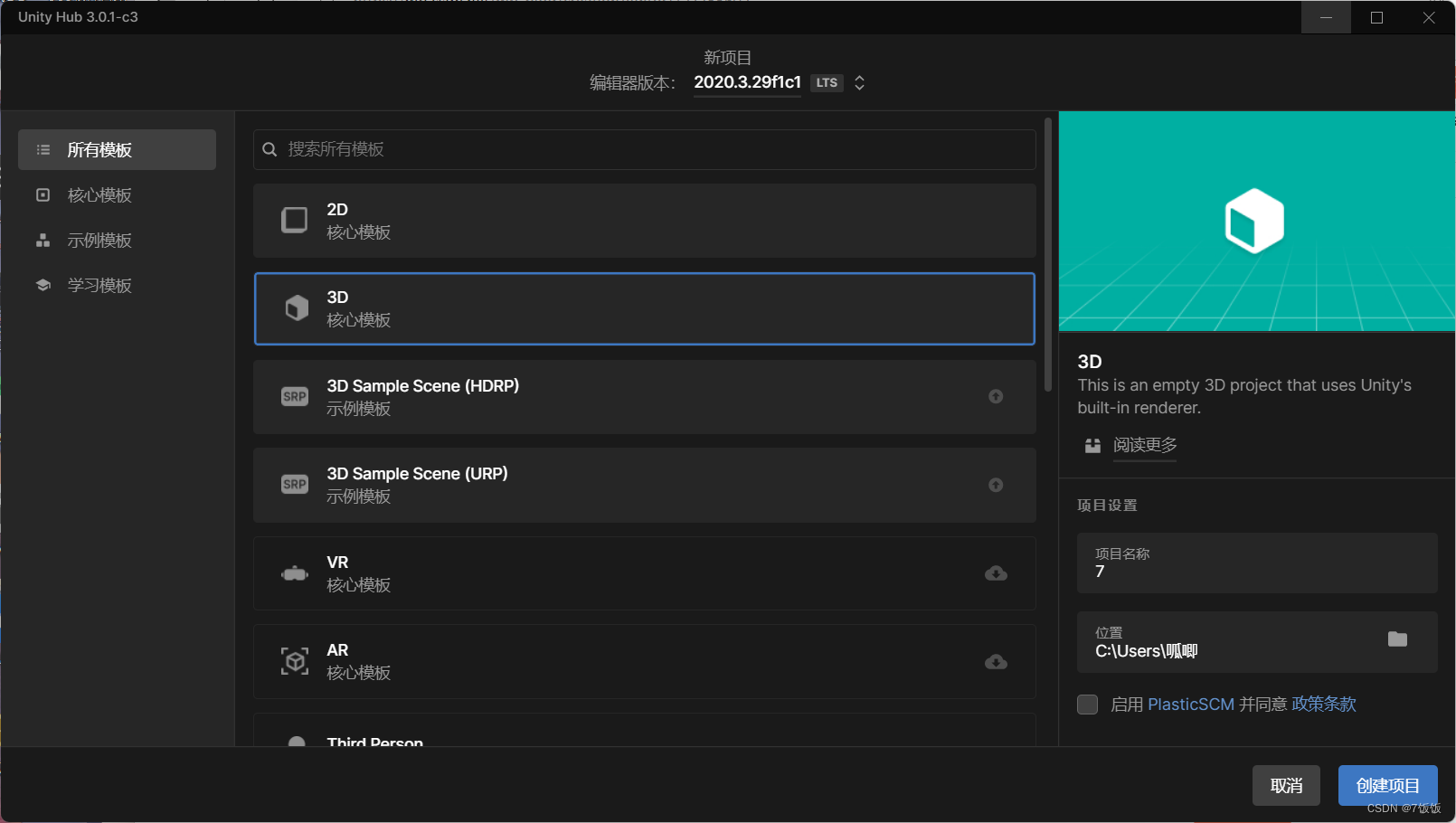
Task: Open the 政策条款 (policy terms) link
Action: pos(1324,705)
